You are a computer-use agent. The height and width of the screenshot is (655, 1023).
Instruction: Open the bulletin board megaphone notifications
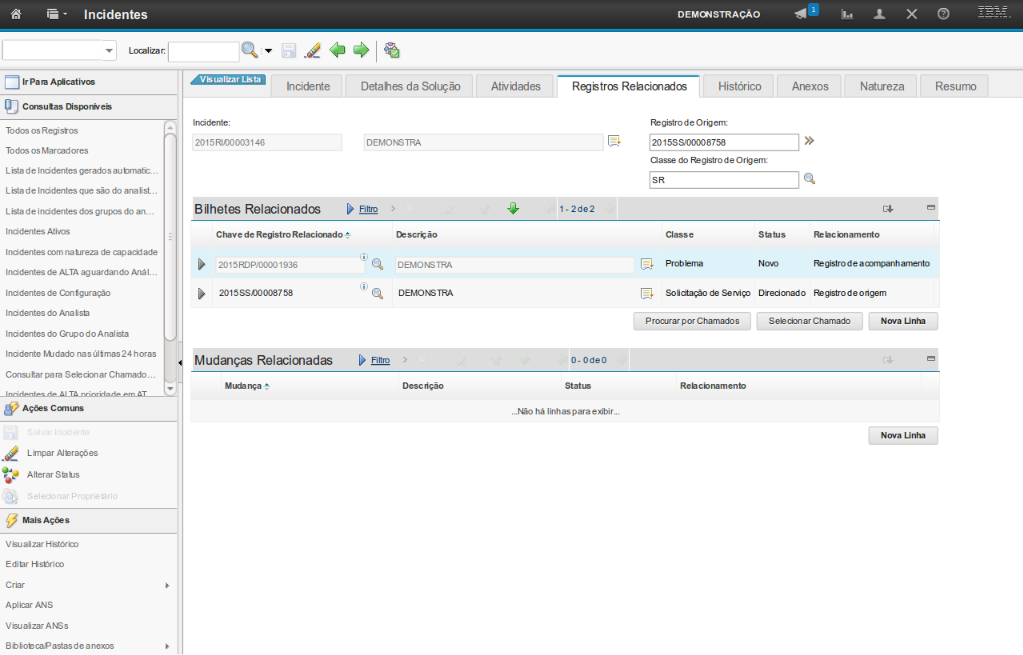point(801,14)
